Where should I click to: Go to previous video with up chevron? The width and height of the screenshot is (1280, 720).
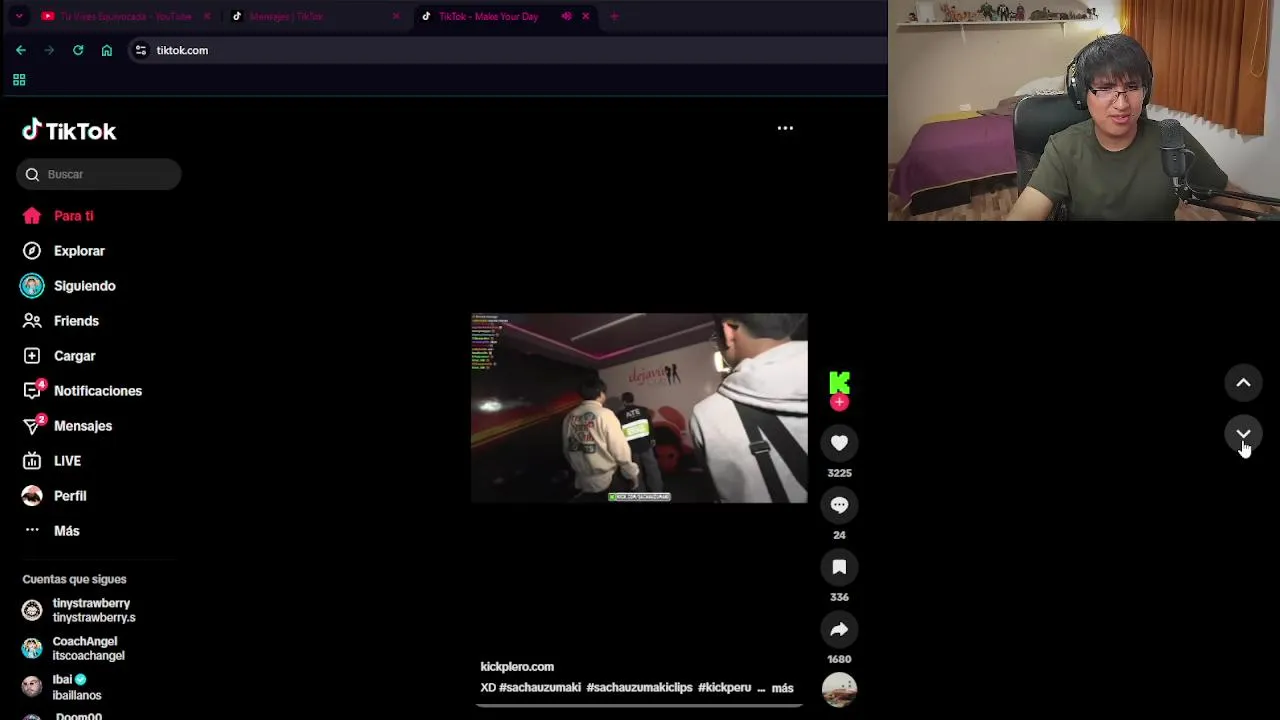[x=1243, y=382]
